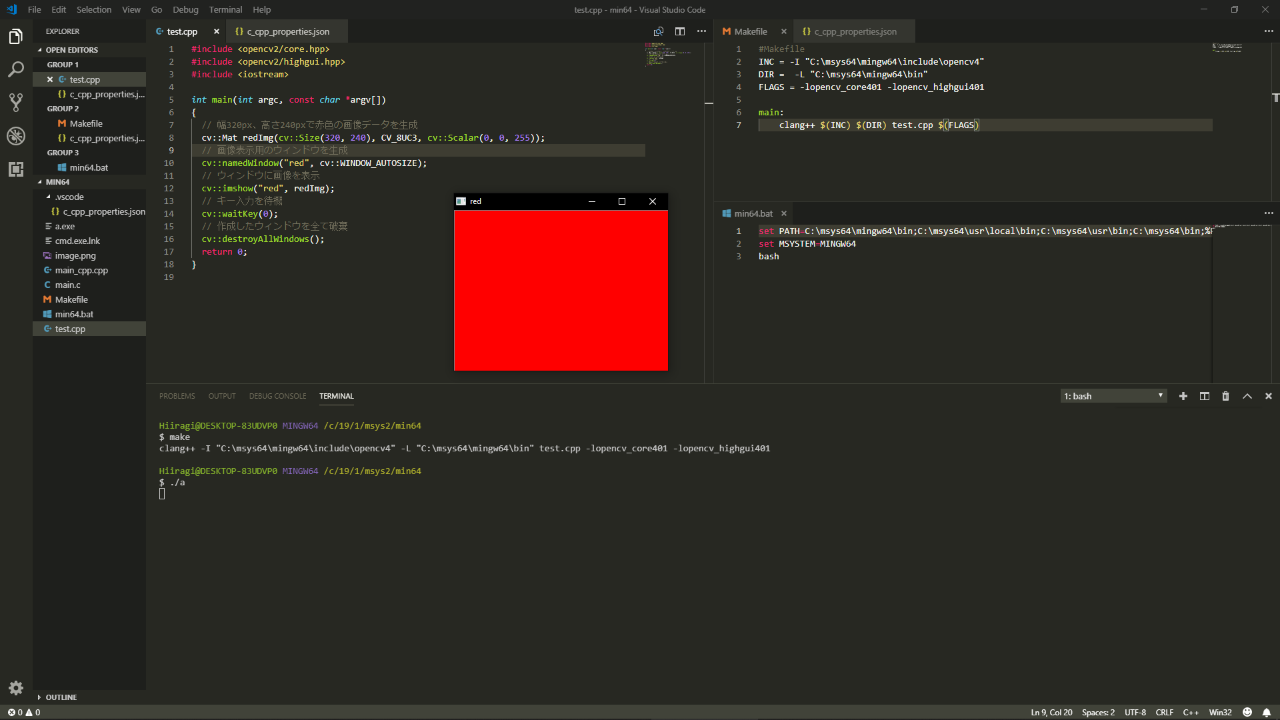1280x720 pixels.
Task: Close the terminal panel
Action: pyautogui.click(x=1268, y=396)
